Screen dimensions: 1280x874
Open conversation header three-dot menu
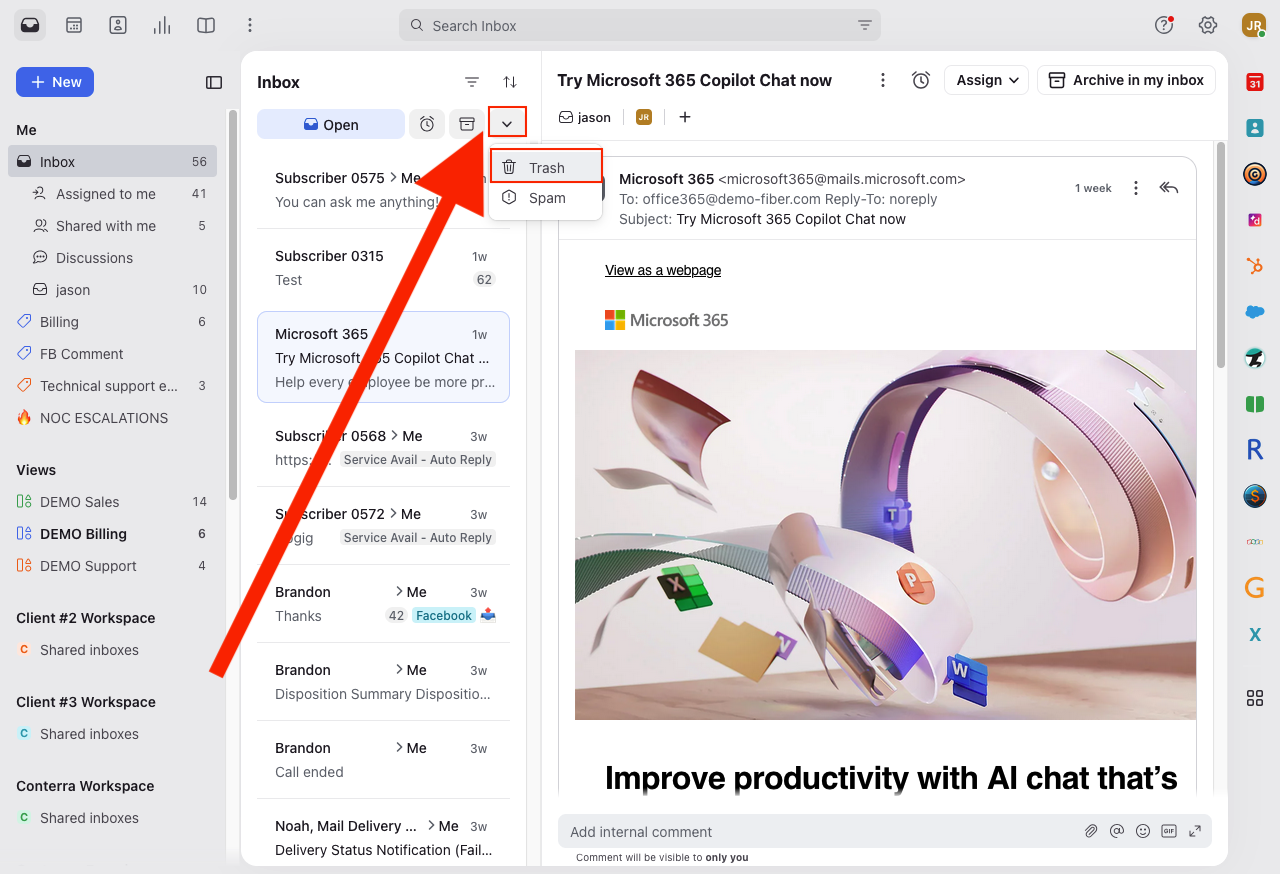[x=883, y=80]
